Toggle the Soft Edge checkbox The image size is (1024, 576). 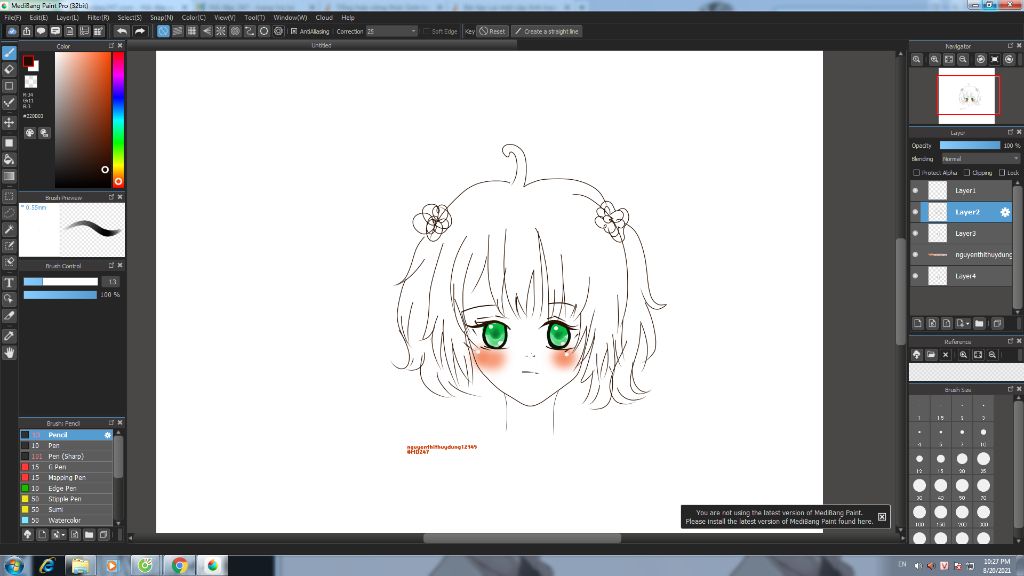[426, 31]
